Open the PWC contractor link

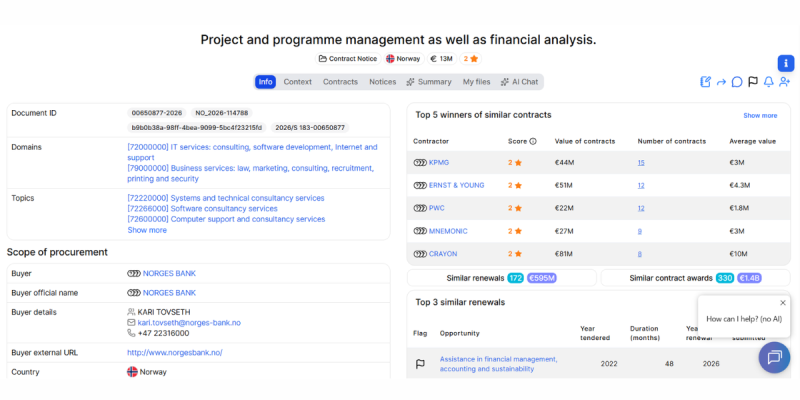[x=437, y=208]
